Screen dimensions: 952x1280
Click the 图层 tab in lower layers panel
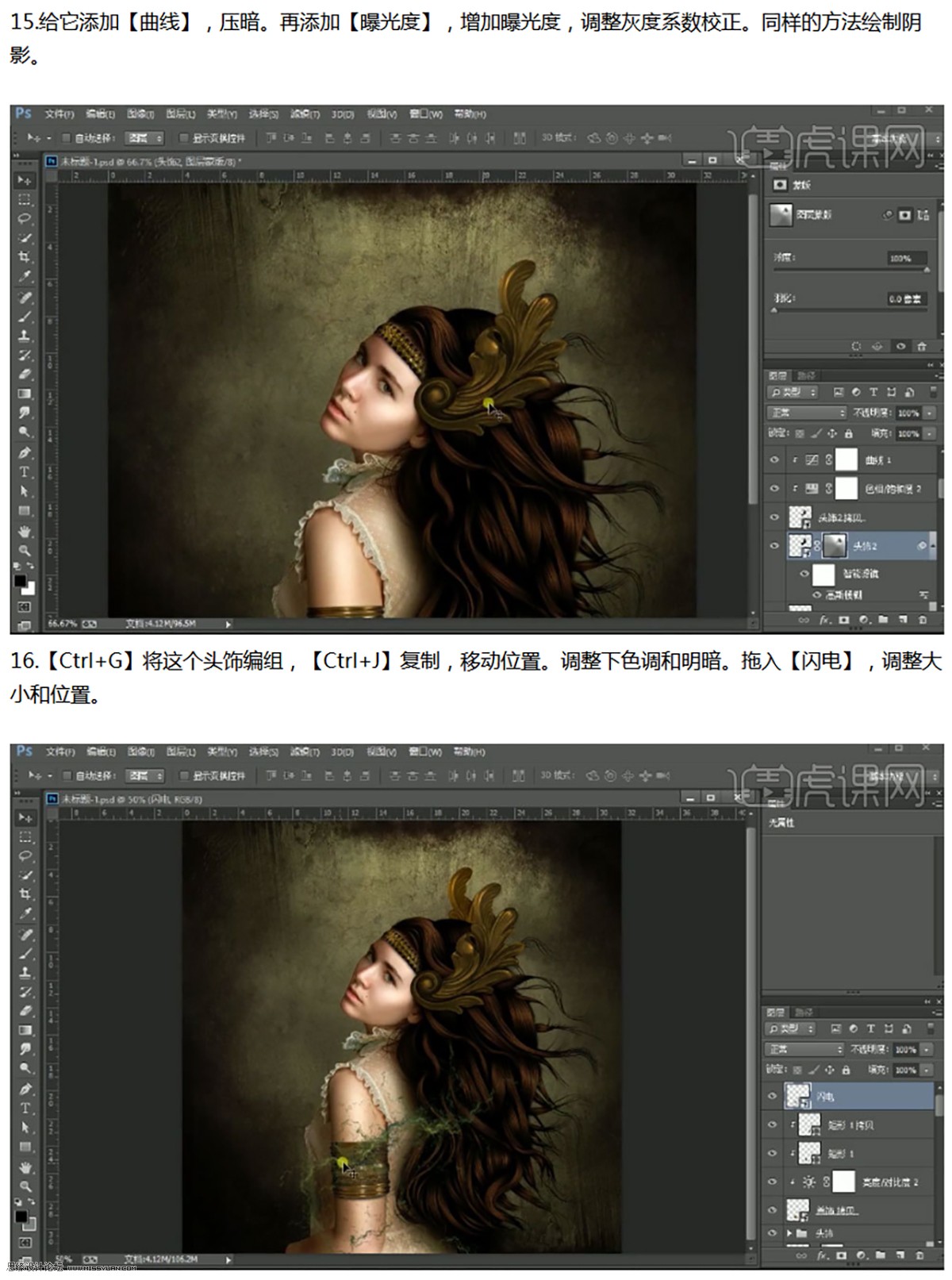click(x=775, y=1012)
